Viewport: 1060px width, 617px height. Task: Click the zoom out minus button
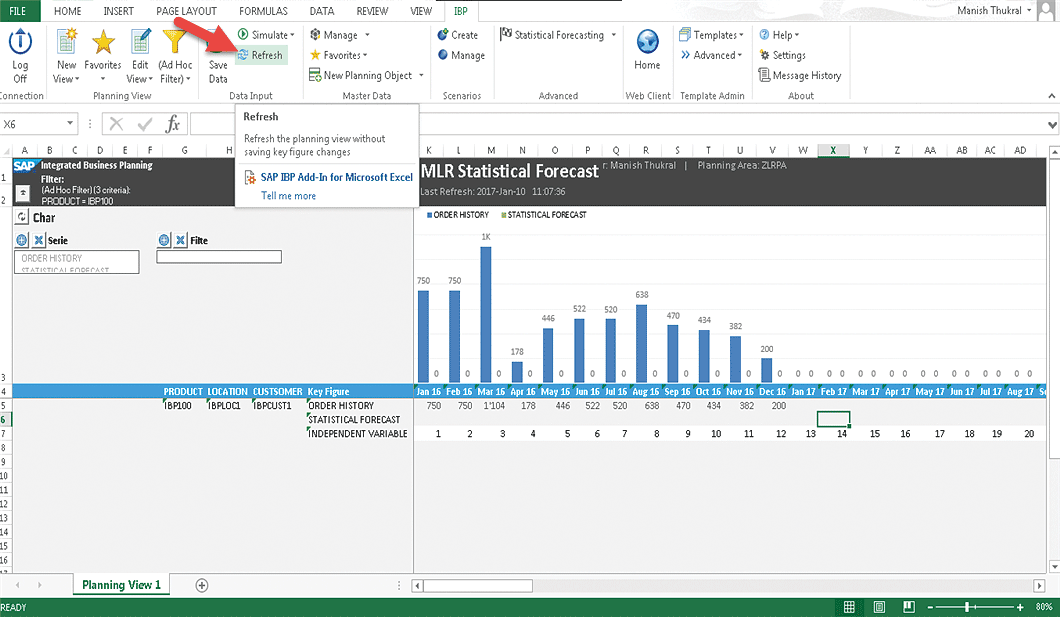tap(931, 607)
